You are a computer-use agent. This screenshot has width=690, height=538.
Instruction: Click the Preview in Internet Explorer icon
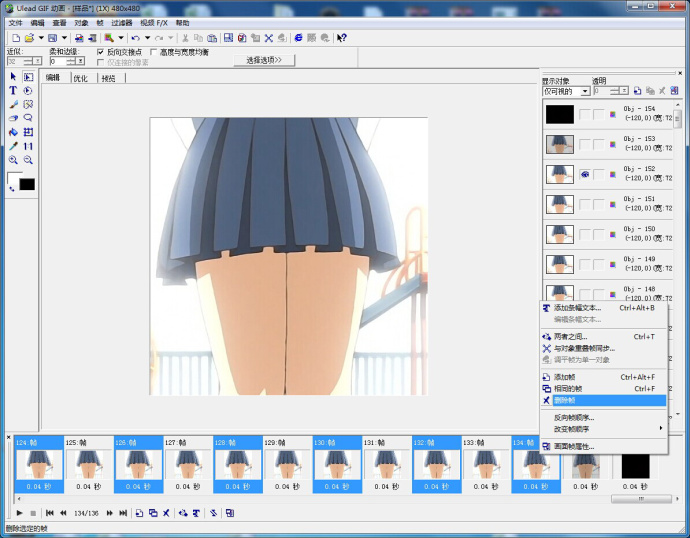pos(298,38)
